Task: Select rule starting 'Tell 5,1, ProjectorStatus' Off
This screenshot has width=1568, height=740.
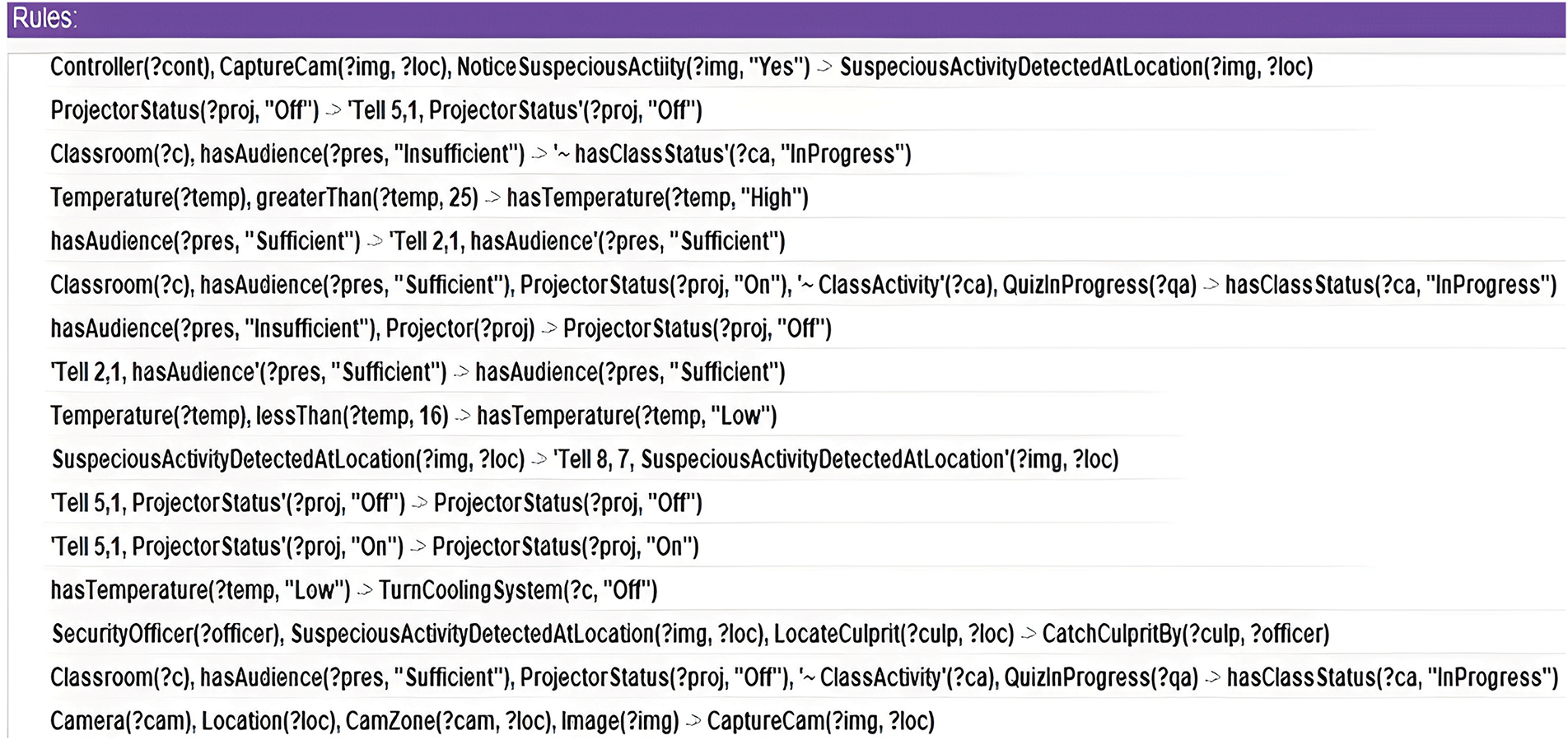Action: coord(376,503)
